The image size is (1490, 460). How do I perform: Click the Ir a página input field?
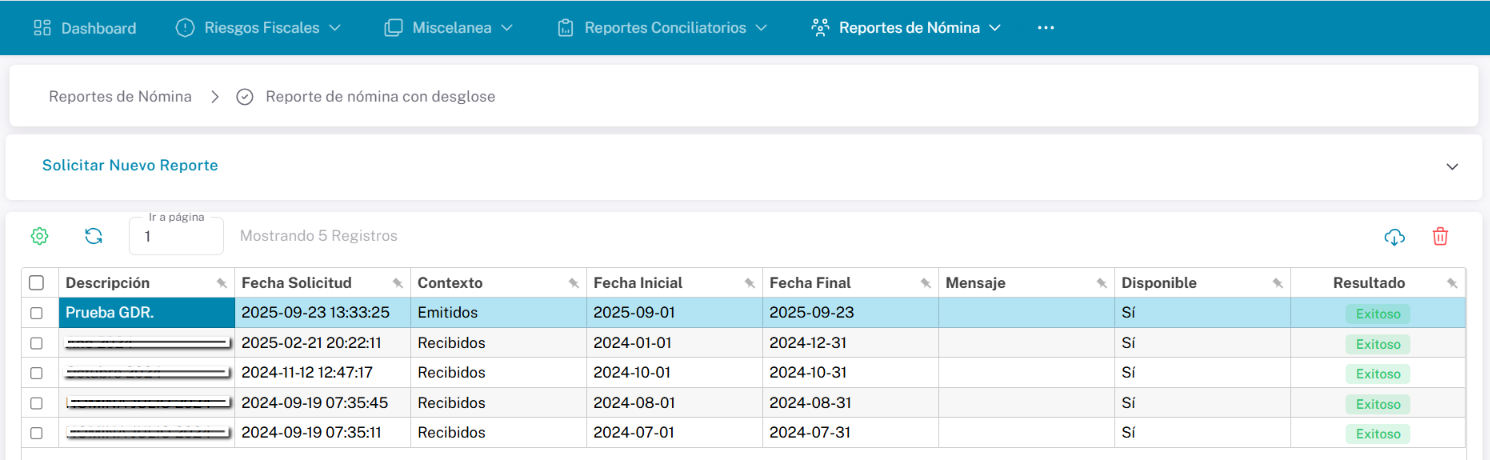click(x=176, y=237)
